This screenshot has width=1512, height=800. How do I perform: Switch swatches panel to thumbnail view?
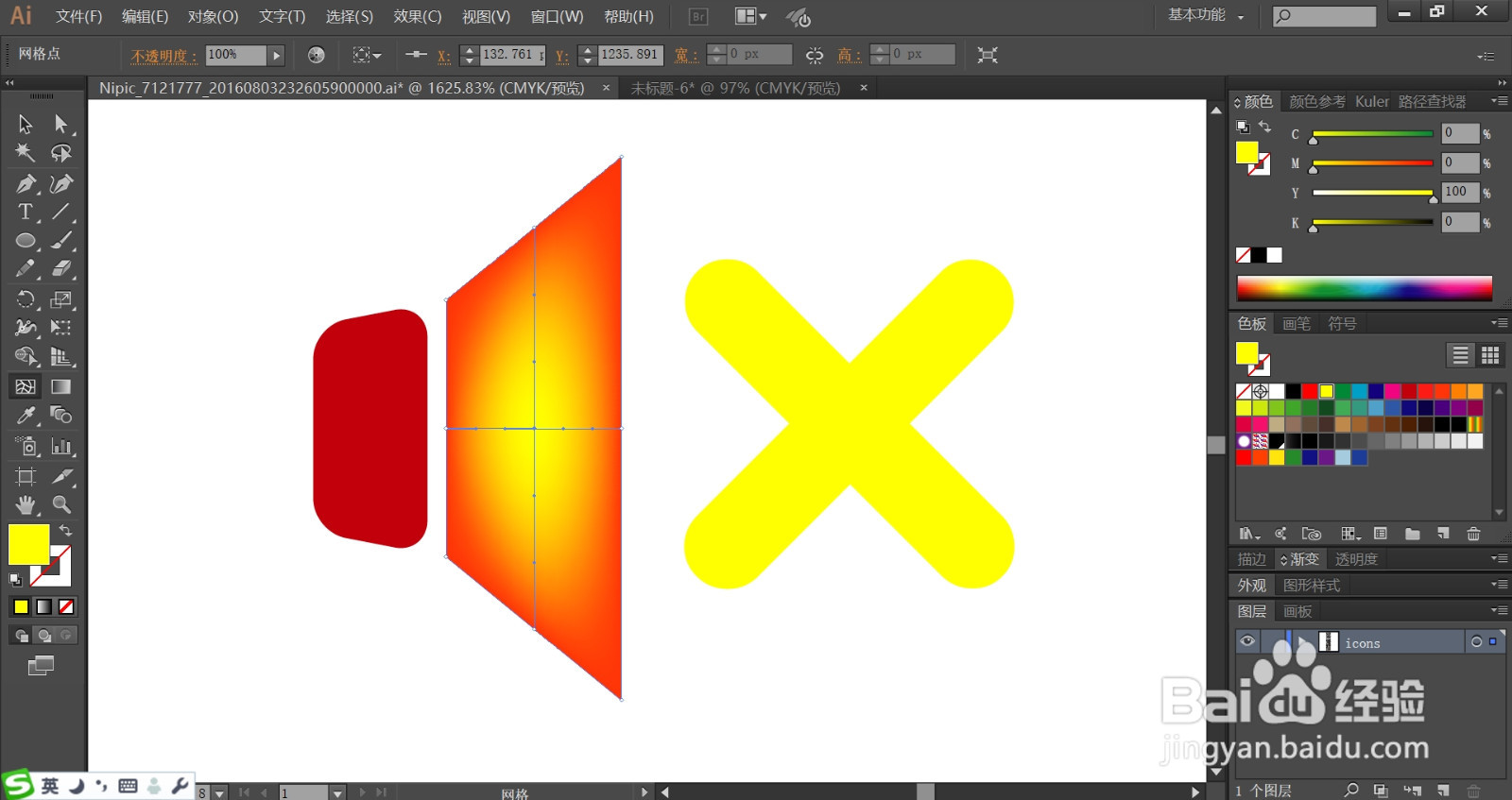1490,355
